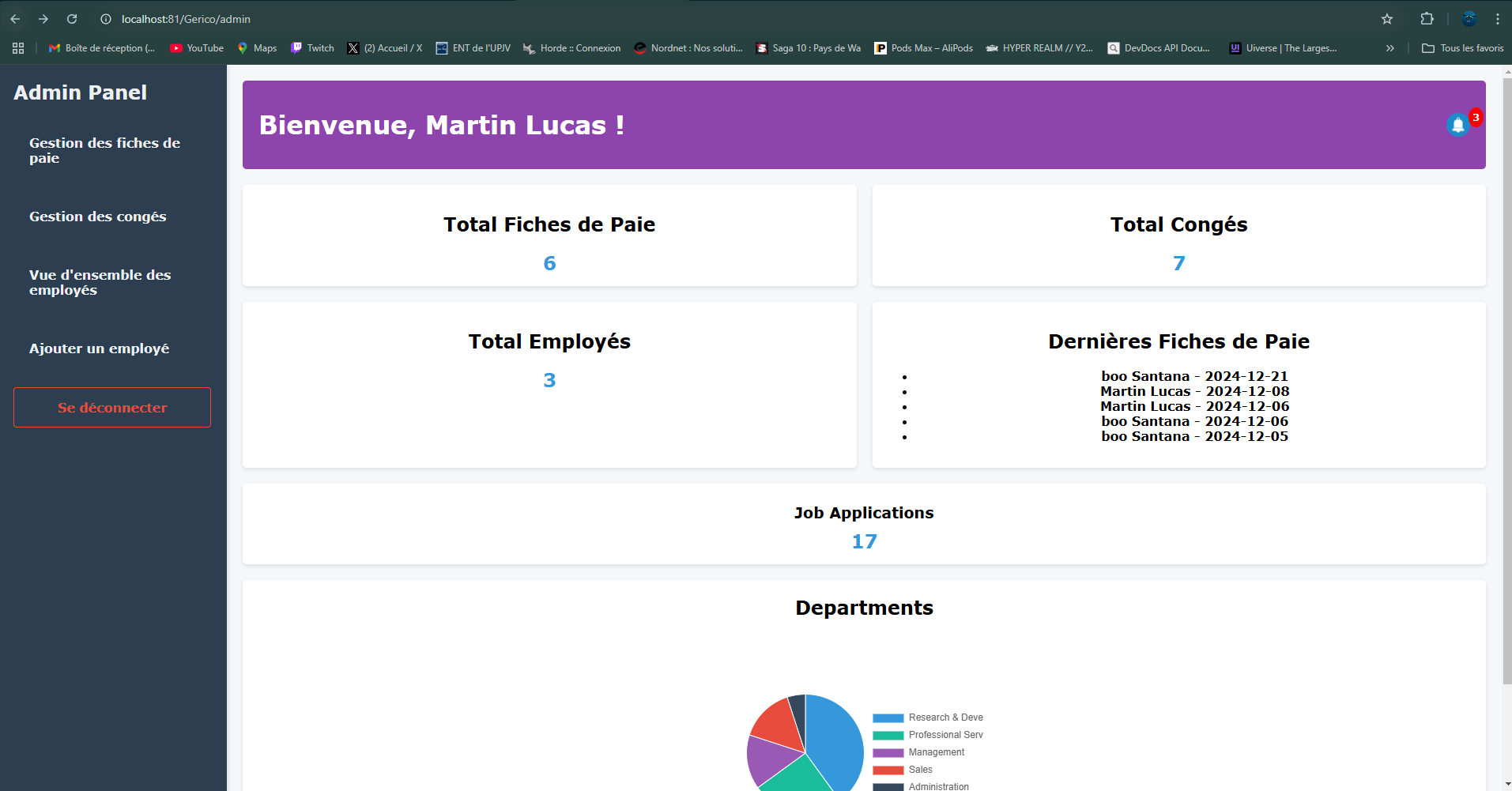Viewport: 1512px width, 791px height.
Task: Click the browser forward arrow
Action: point(43,19)
